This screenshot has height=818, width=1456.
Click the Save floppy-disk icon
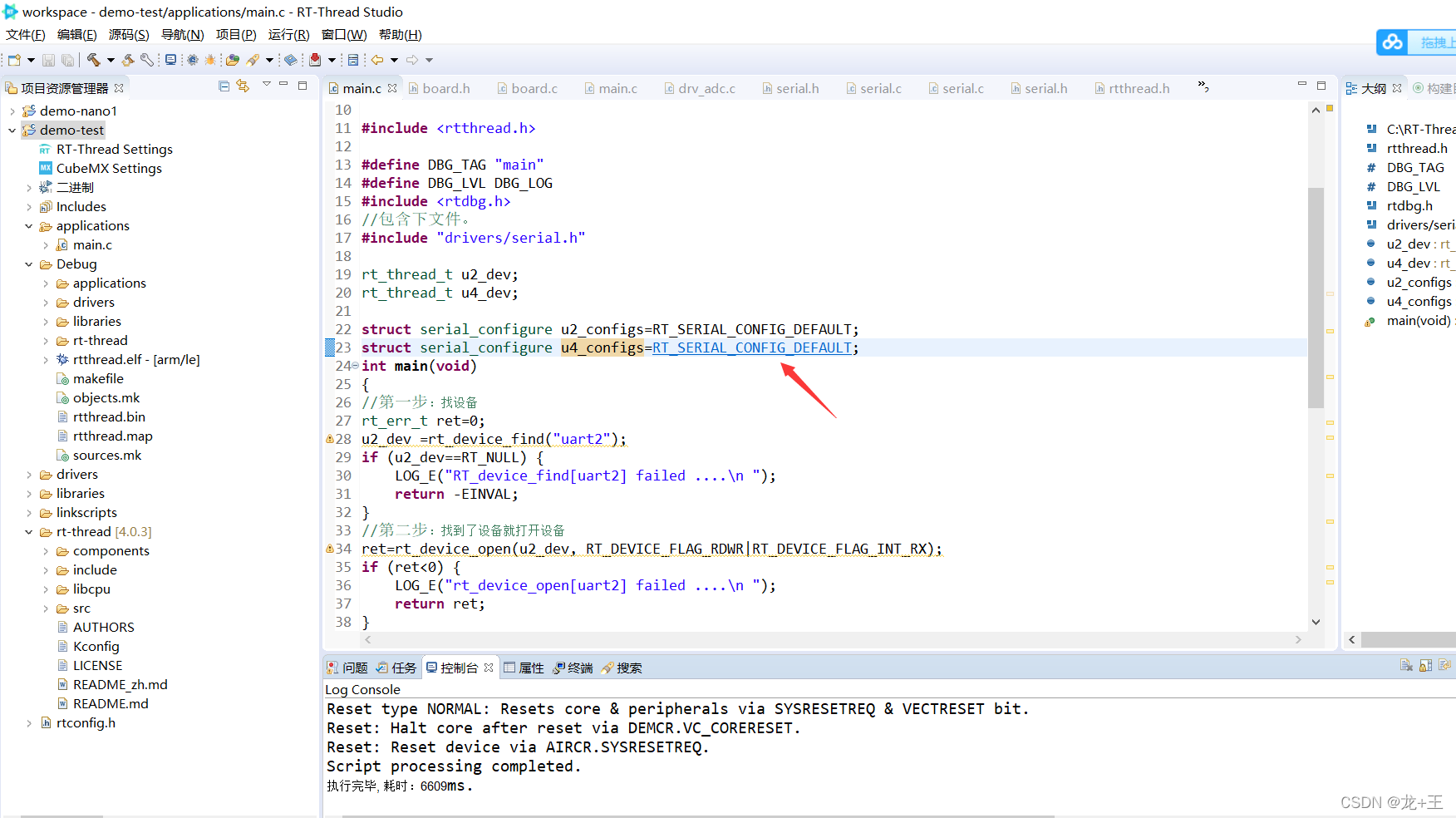click(x=48, y=60)
